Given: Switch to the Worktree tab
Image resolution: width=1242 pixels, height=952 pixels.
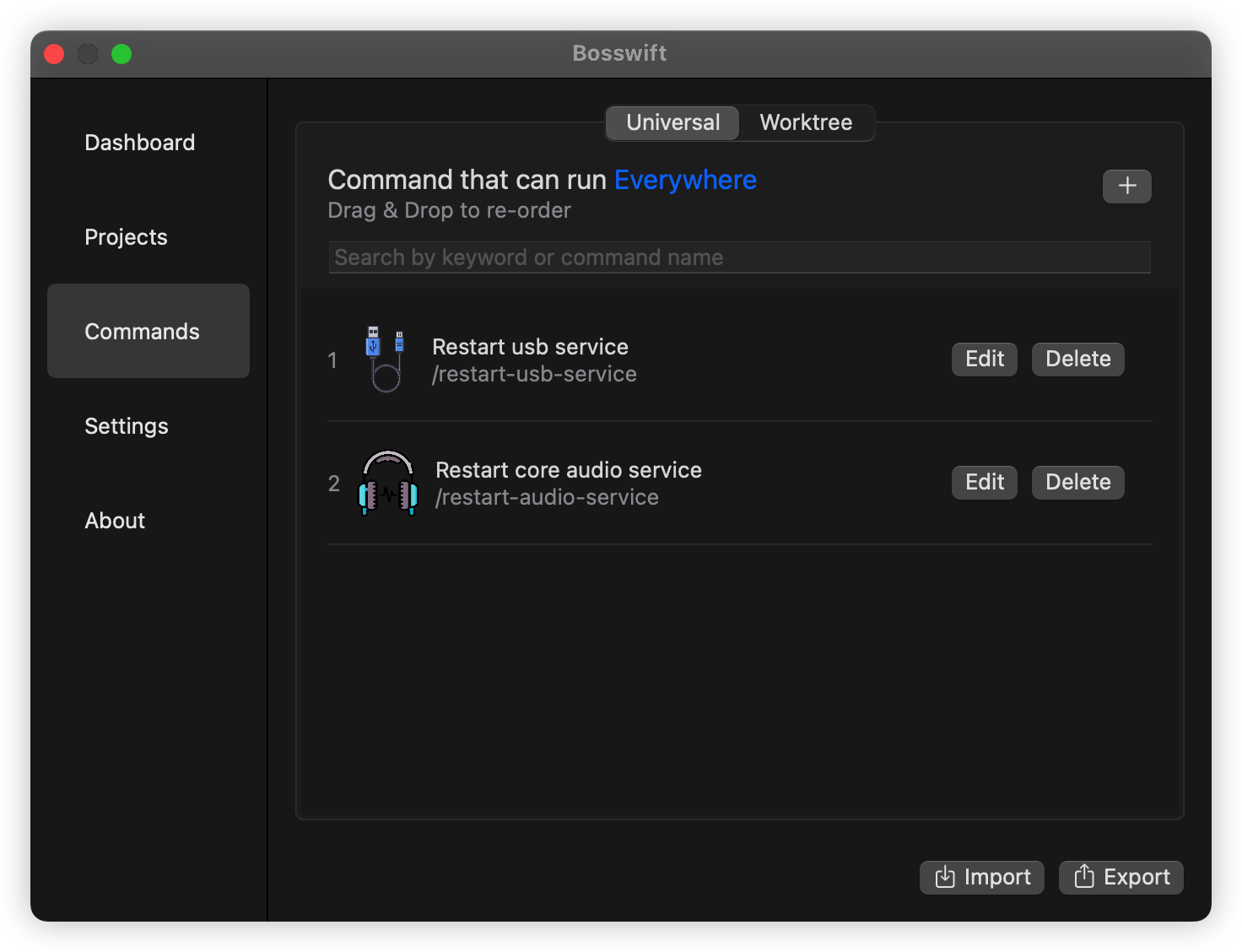Looking at the screenshot, I should tap(806, 122).
